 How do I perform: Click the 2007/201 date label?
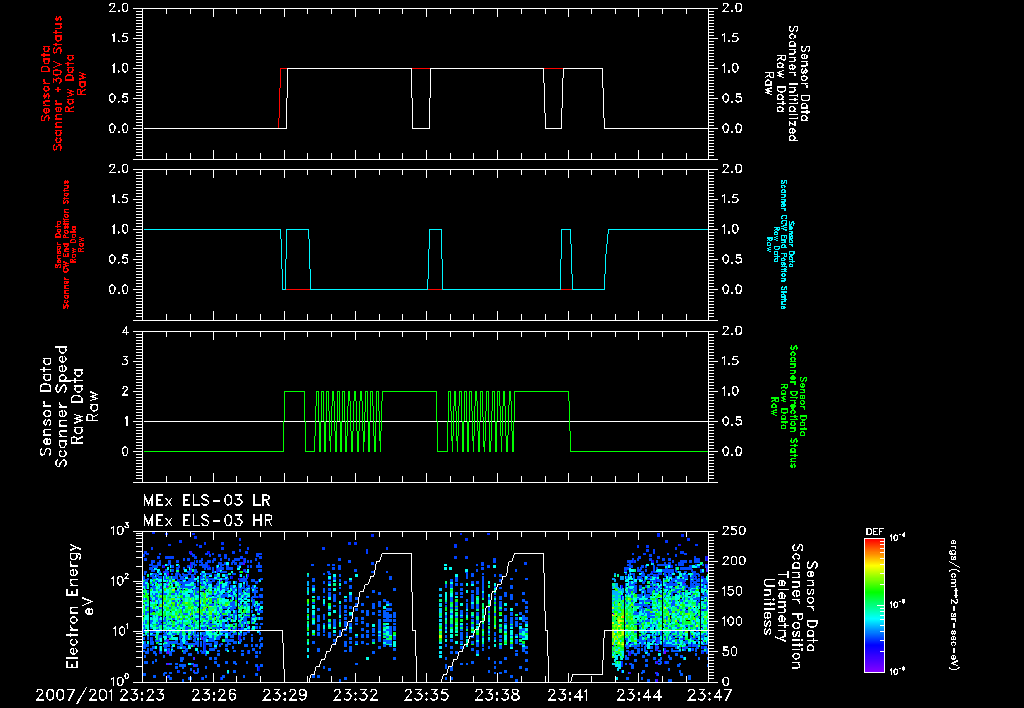pyautogui.click(x=74, y=695)
